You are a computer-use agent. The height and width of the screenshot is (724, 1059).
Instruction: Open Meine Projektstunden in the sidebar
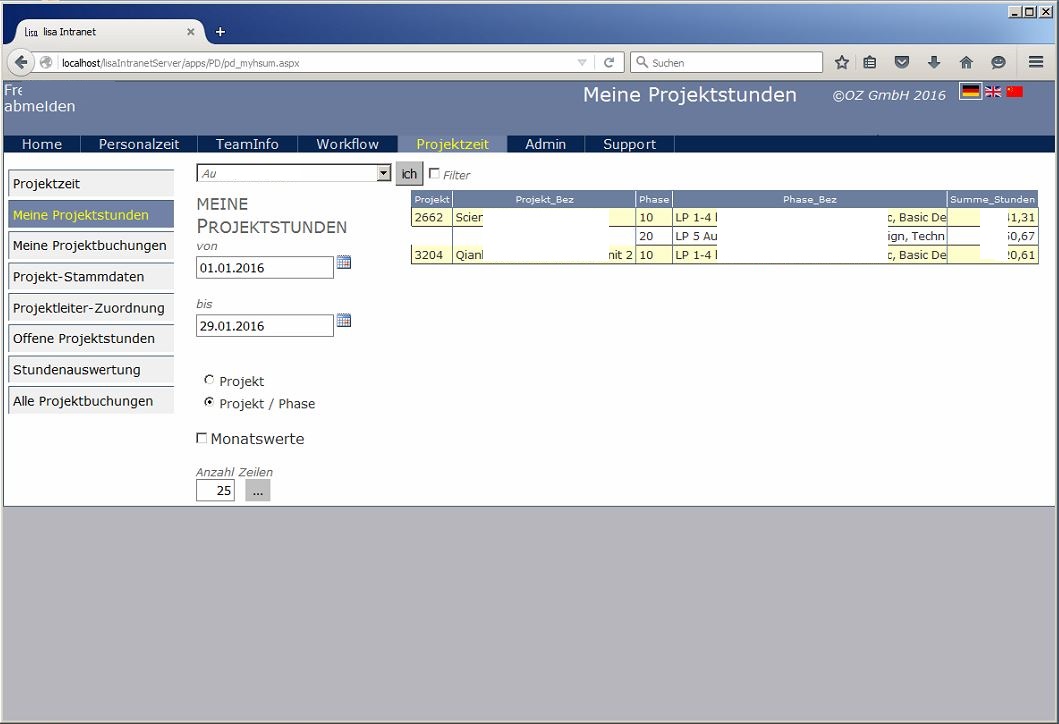tap(91, 215)
